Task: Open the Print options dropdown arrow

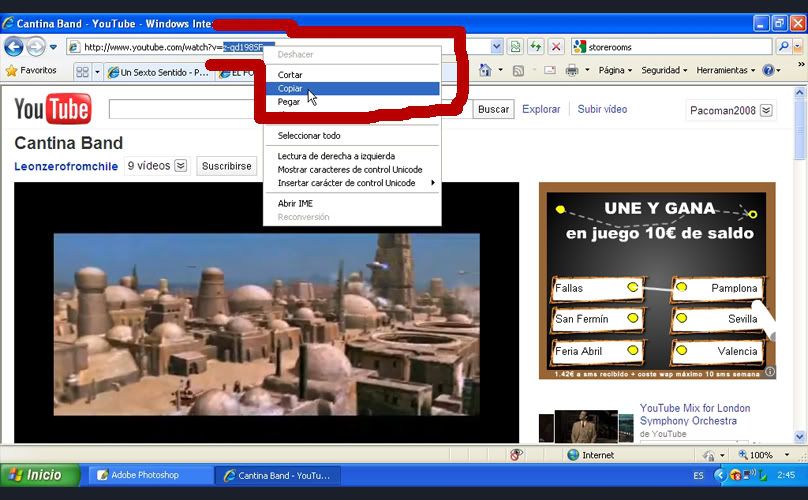Action: coord(587,70)
